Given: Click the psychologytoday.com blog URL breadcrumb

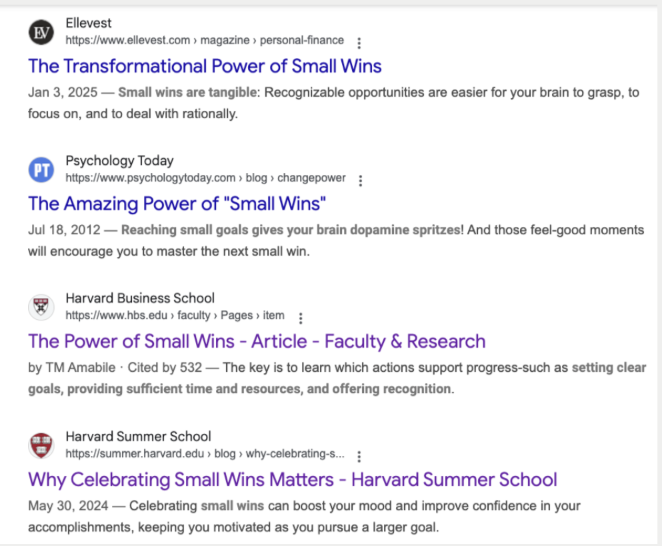Looking at the screenshot, I should pyautogui.click(x=206, y=178).
